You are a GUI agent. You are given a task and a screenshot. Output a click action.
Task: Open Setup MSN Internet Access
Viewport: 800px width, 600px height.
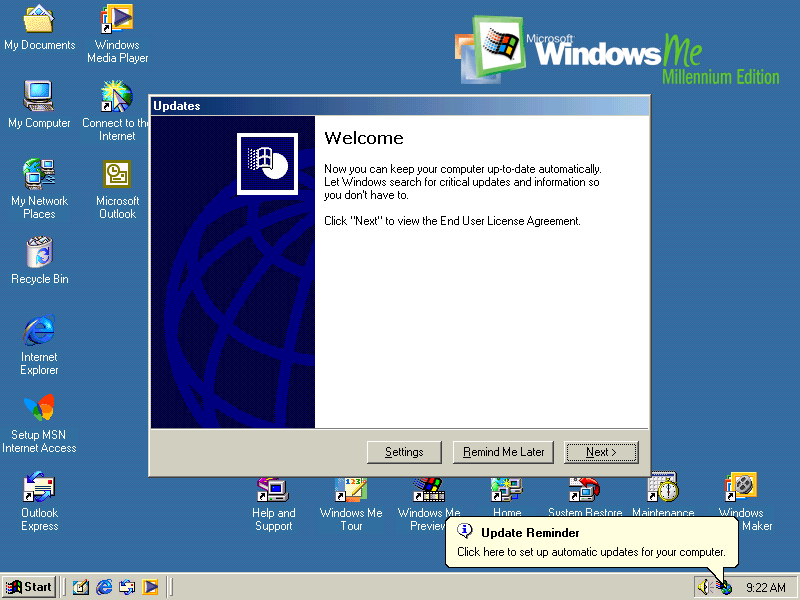click(x=39, y=408)
